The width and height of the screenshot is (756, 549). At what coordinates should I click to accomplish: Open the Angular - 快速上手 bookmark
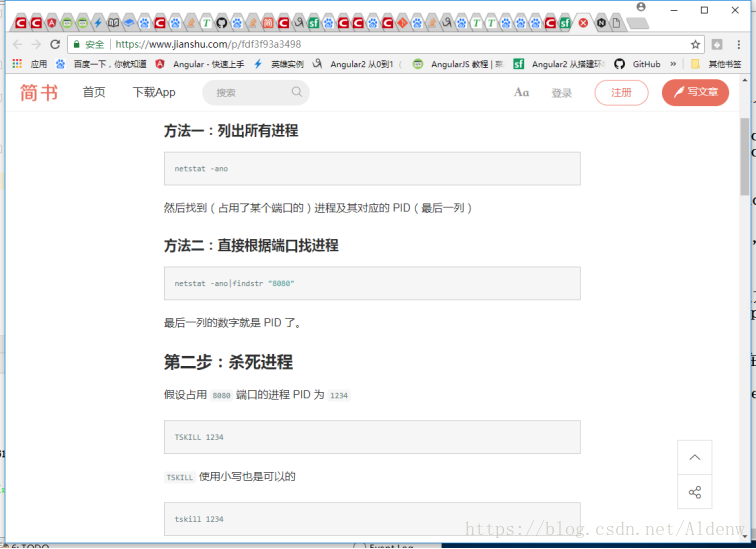coord(200,64)
